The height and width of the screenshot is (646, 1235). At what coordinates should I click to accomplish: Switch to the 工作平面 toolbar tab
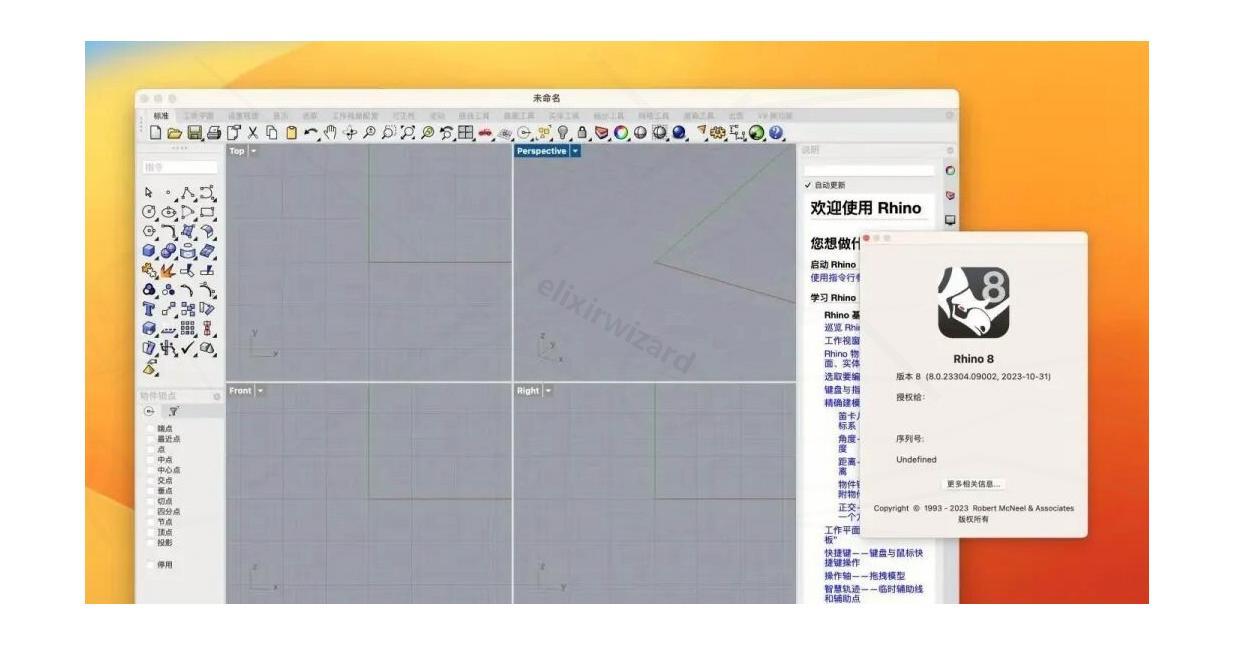198,116
